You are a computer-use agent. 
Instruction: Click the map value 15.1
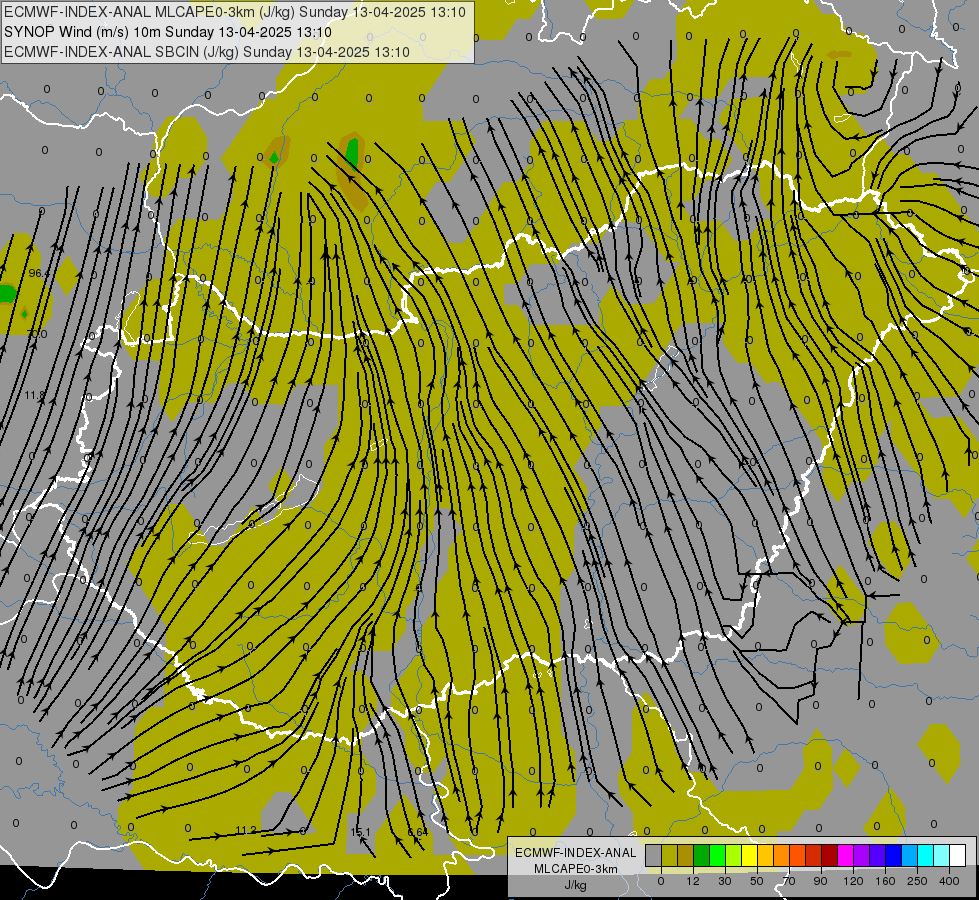tap(360, 832)
